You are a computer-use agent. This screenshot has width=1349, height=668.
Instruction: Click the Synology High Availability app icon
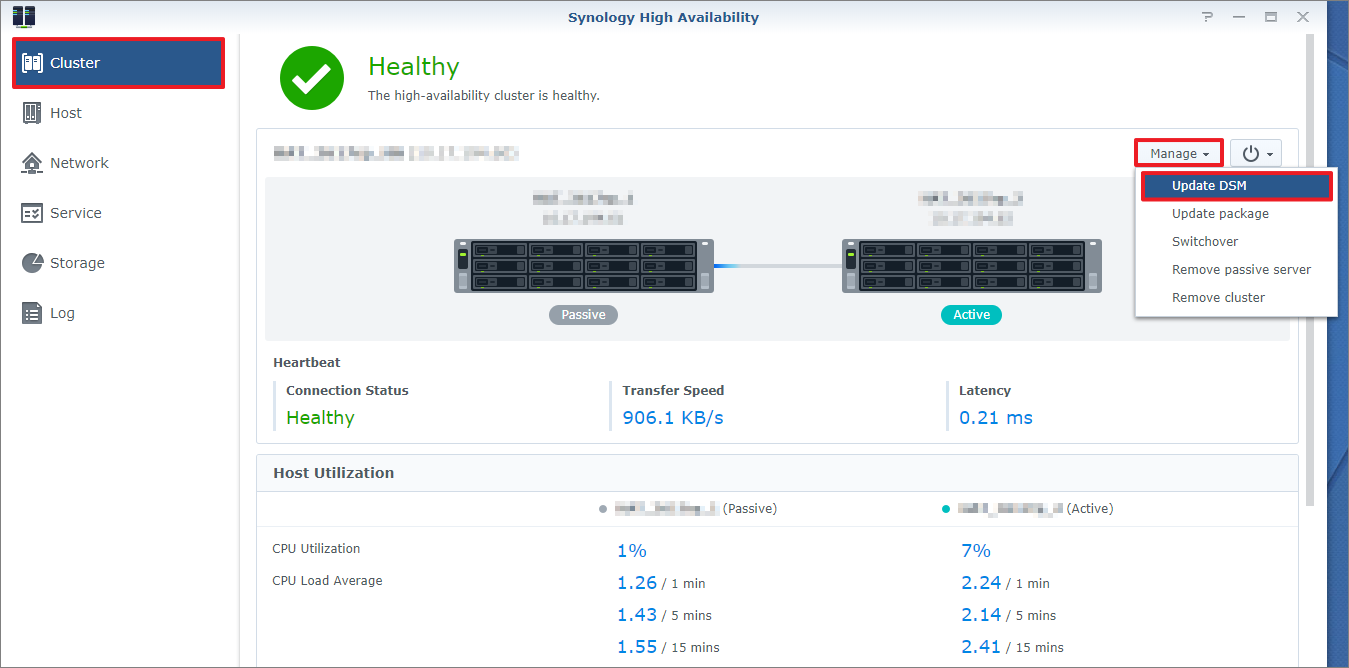(x=23, y=16)
